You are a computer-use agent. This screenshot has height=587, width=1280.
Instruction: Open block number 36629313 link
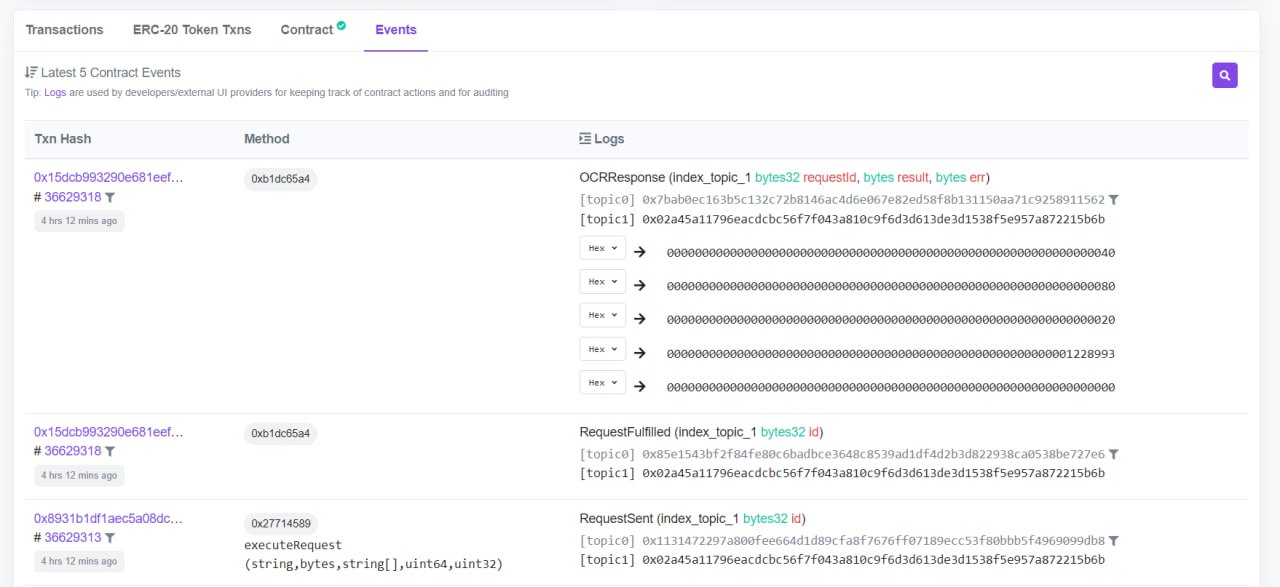click(72, 538)
